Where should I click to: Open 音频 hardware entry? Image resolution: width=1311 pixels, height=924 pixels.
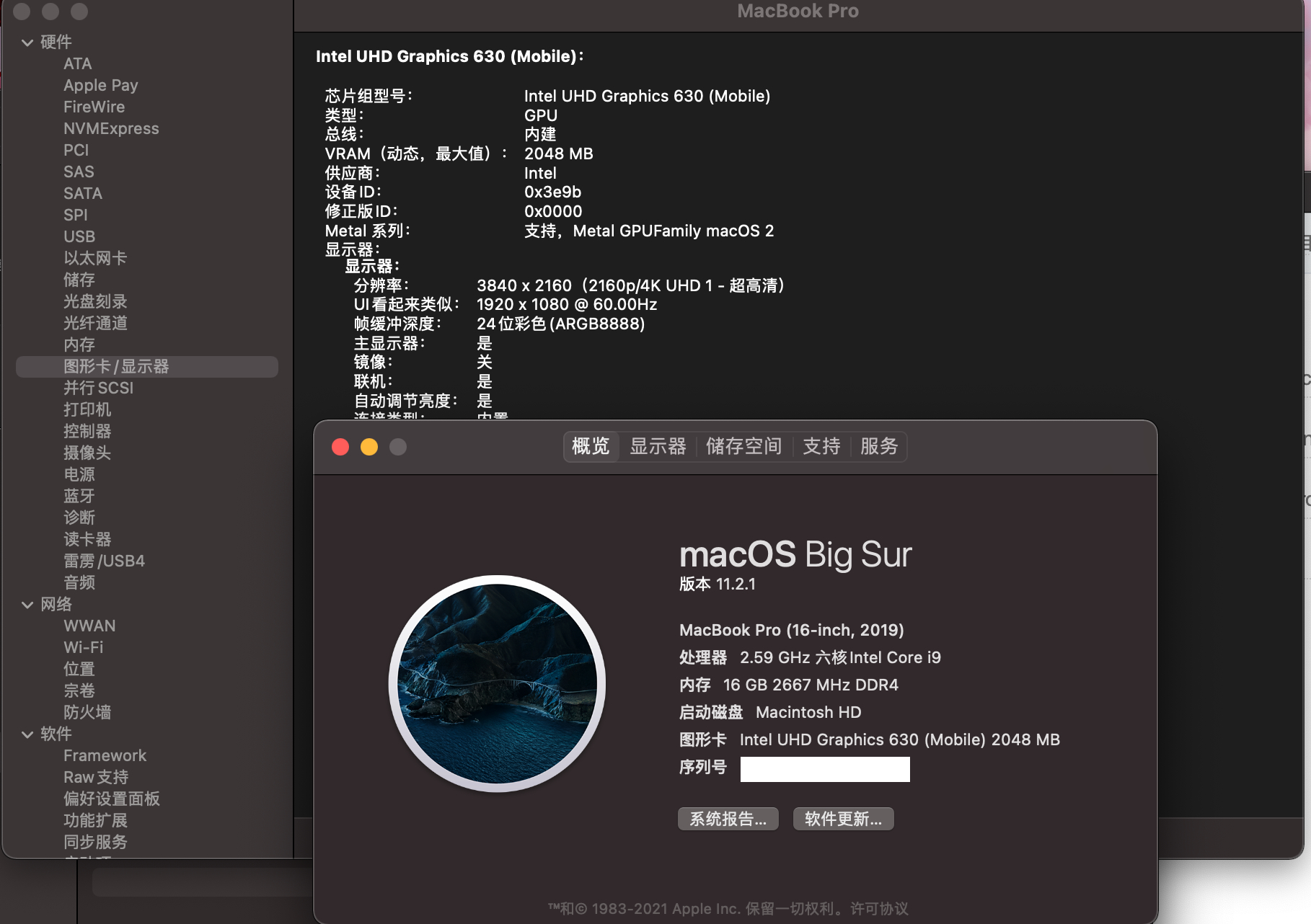click(79, 582)
